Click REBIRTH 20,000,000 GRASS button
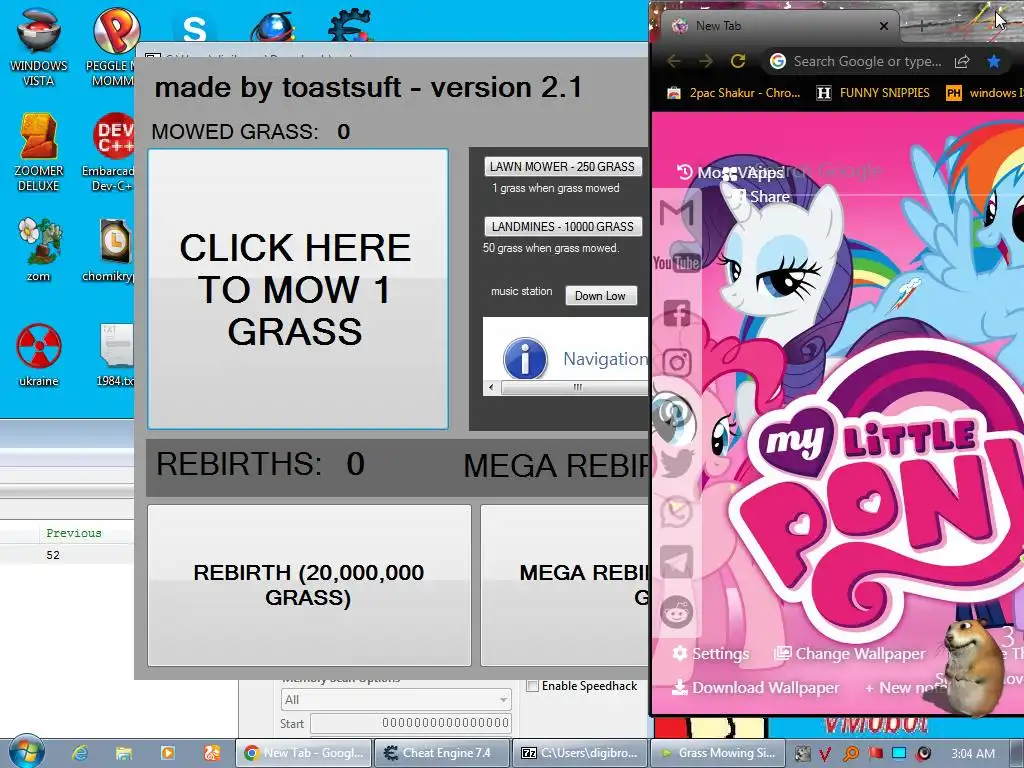The width and height of the screenshot is (1024, 768). [309, 585]
